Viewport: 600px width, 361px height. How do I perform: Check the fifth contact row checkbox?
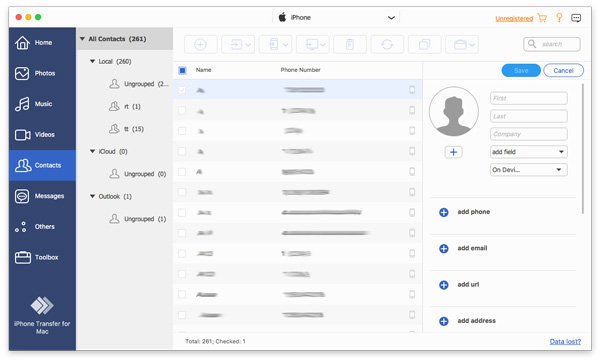(182, 172)
